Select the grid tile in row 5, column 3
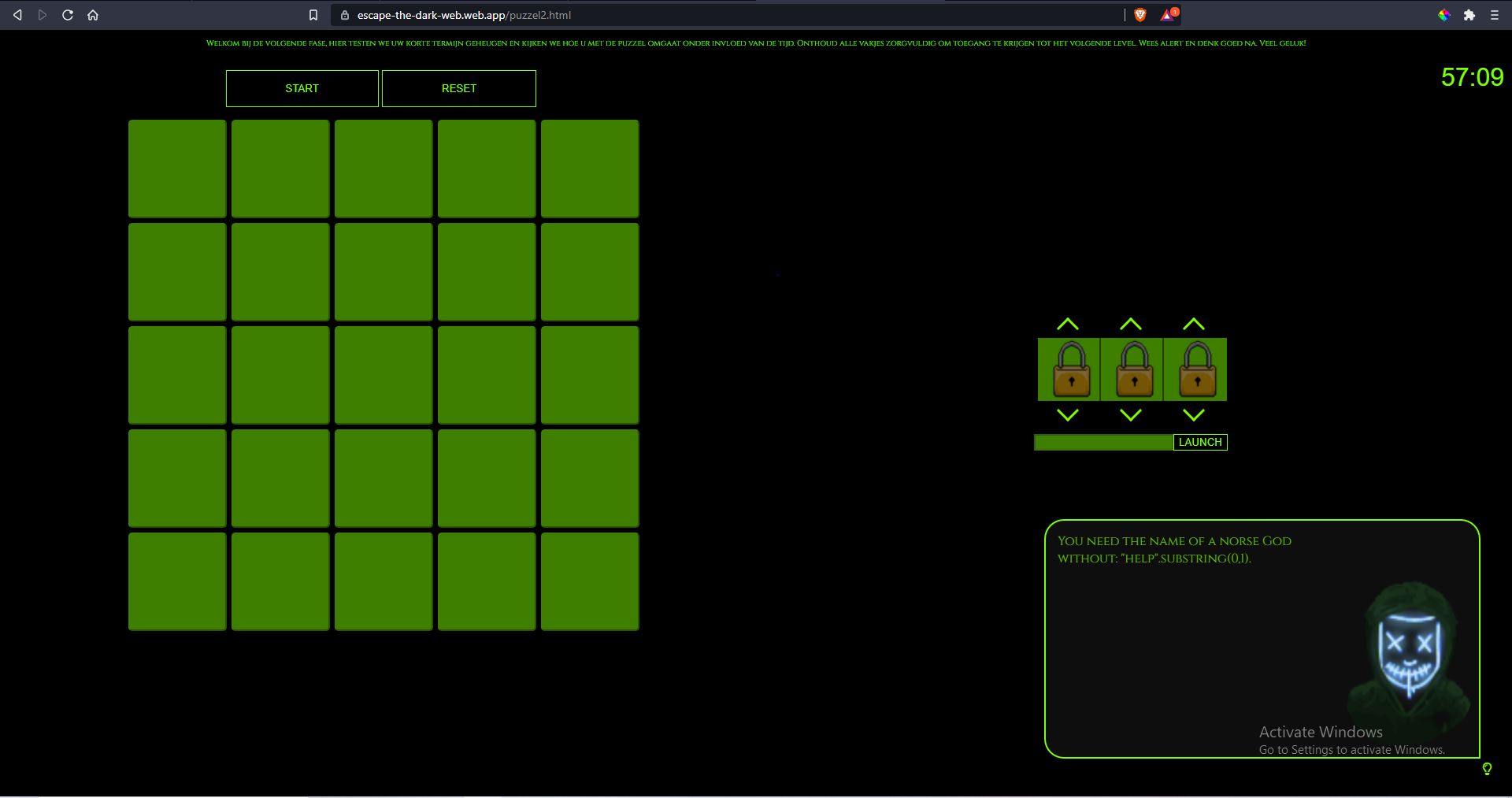Screen dimensions: 1512x798 coord(384,581)
